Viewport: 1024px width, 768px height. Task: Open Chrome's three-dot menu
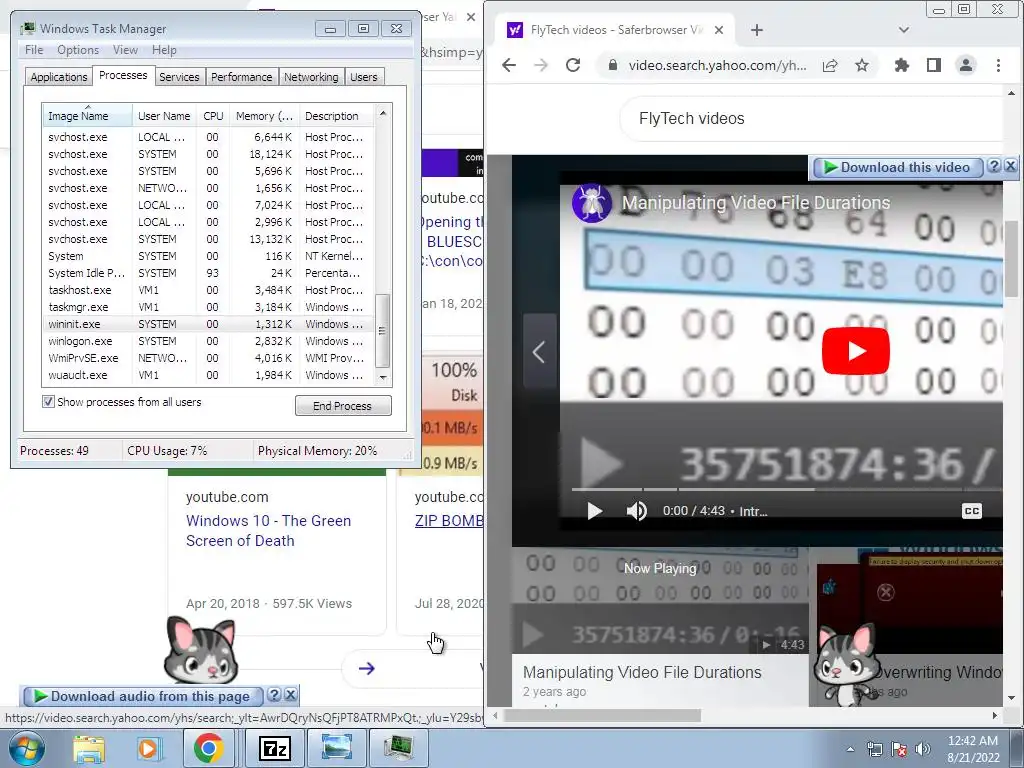click(x=998, y=65)
